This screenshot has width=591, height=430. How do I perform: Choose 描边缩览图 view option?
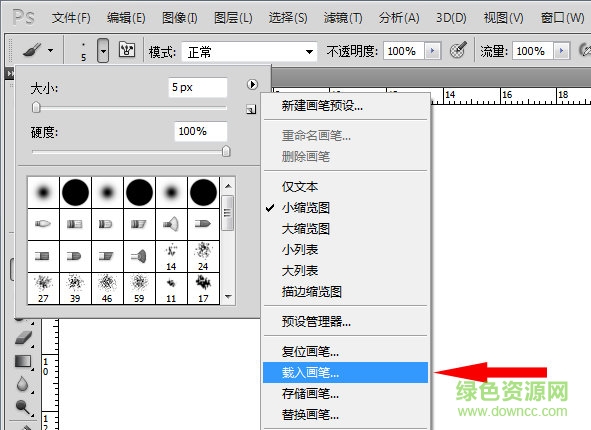[x=345, y=292]
